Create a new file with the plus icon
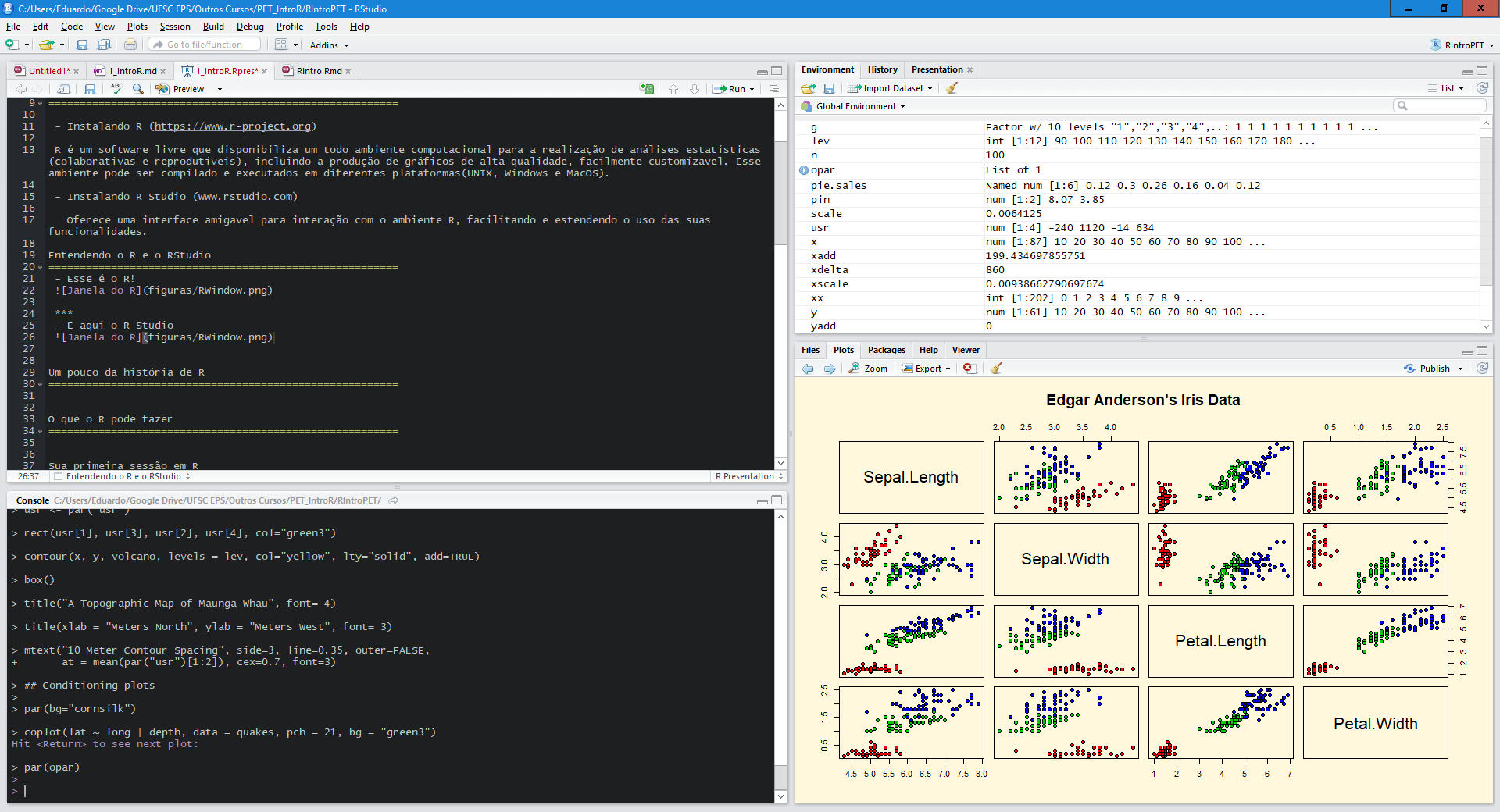This screenshot has height=812, width=1500. point(12,45)
